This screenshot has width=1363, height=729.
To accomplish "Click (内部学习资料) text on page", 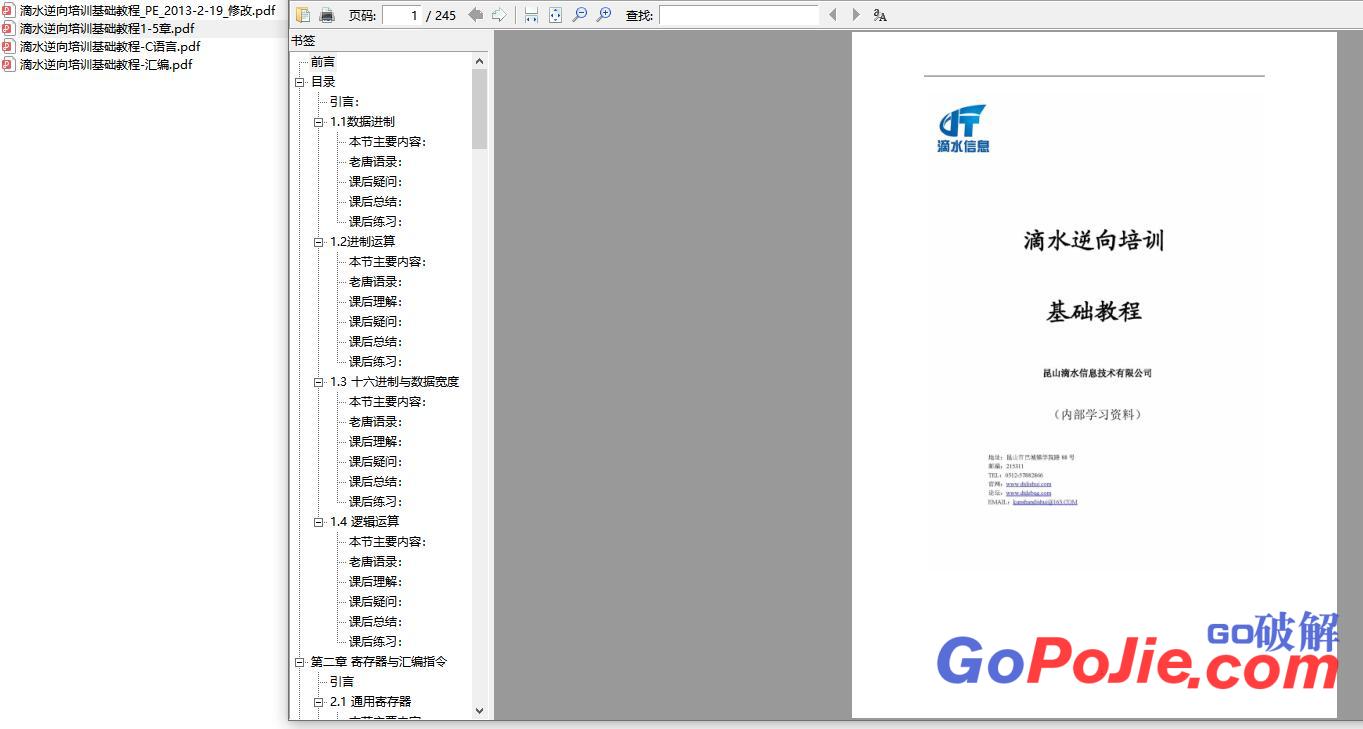I will [x=1097, y=414].
